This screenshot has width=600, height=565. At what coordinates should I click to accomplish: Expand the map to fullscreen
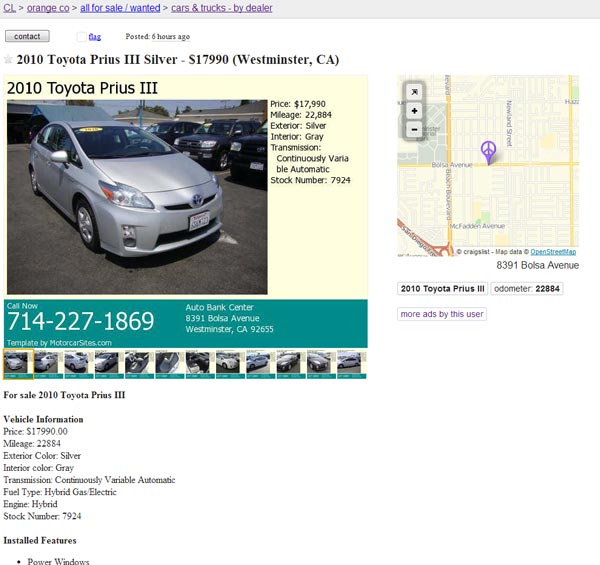click(x=414, y=92)
